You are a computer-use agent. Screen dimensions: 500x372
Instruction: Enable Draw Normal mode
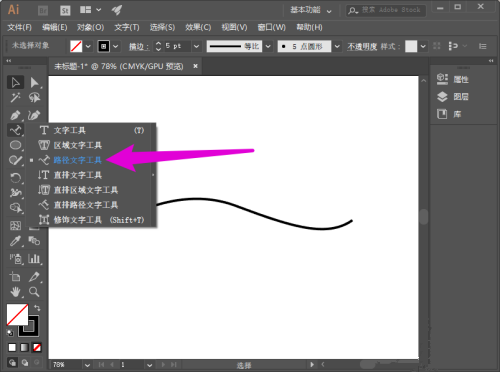[x=13, y=362]
